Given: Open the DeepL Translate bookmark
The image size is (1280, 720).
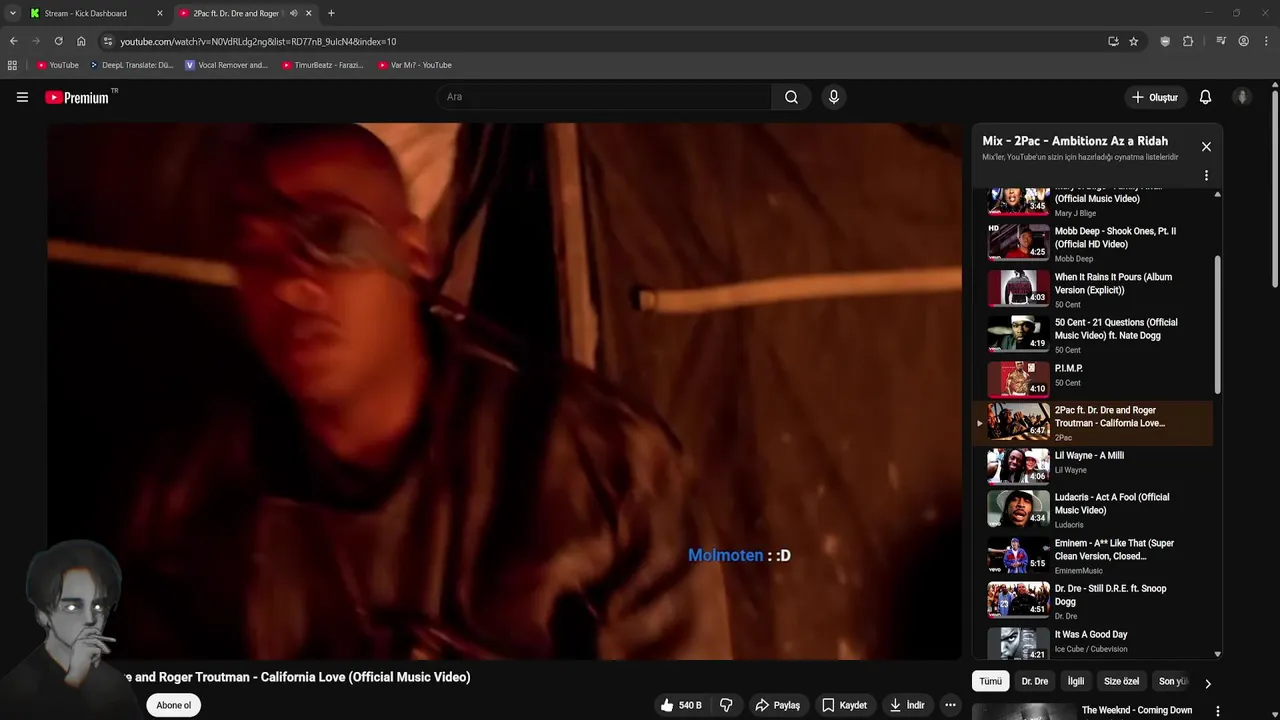Looking at the screenshot, I should [131, 65].
